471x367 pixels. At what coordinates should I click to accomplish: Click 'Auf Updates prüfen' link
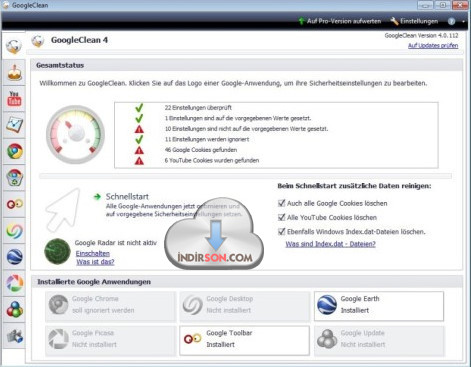(x=433, y=45)
